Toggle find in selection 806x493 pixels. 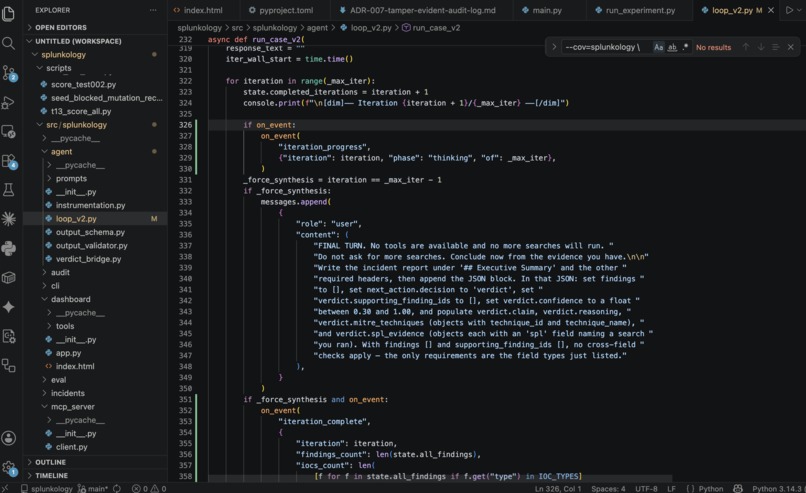pyautogui.click(x=776, y=47)
